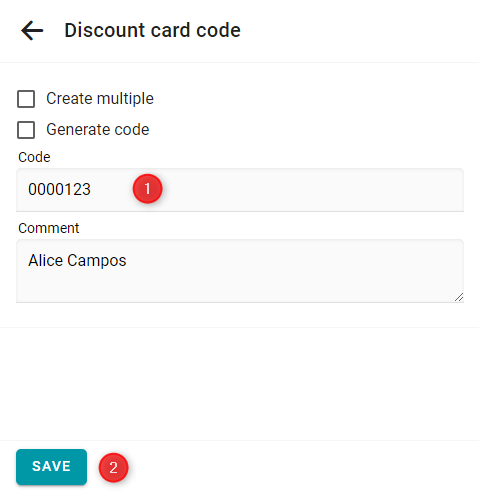Click the Comment field label

point(48,228)
